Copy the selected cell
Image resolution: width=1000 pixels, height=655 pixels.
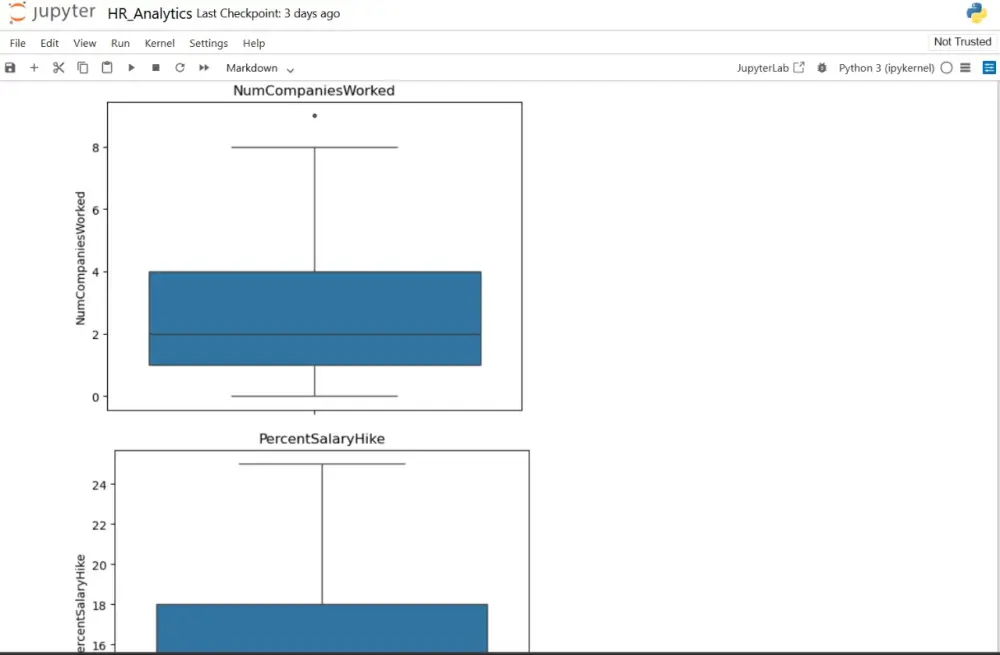click(x=82, y=67)
